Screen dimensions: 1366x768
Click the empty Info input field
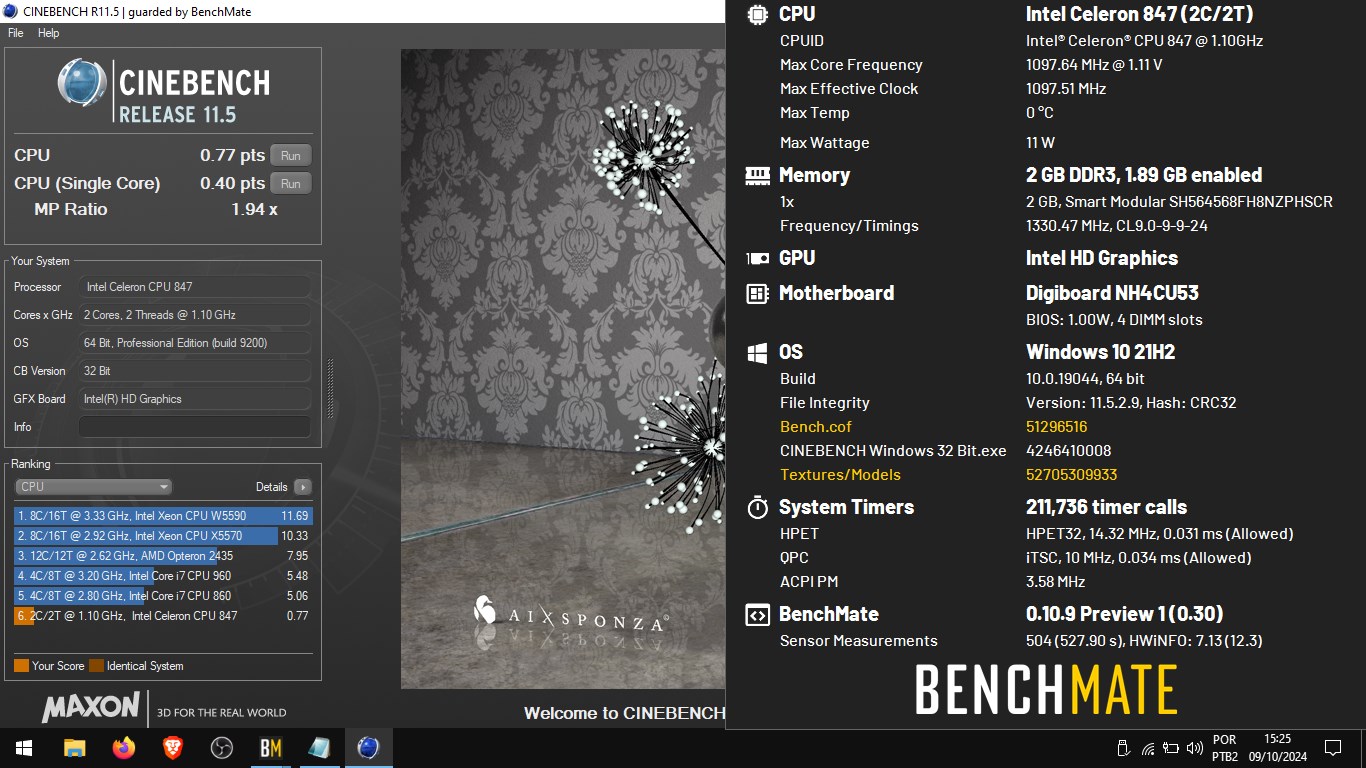[195, 427]
